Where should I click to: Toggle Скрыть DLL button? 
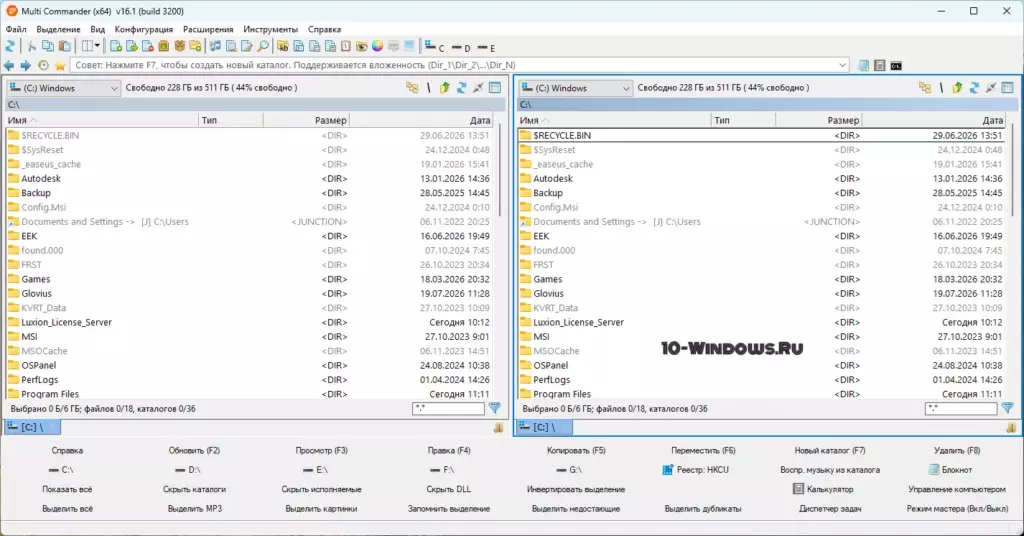(449, 489)
